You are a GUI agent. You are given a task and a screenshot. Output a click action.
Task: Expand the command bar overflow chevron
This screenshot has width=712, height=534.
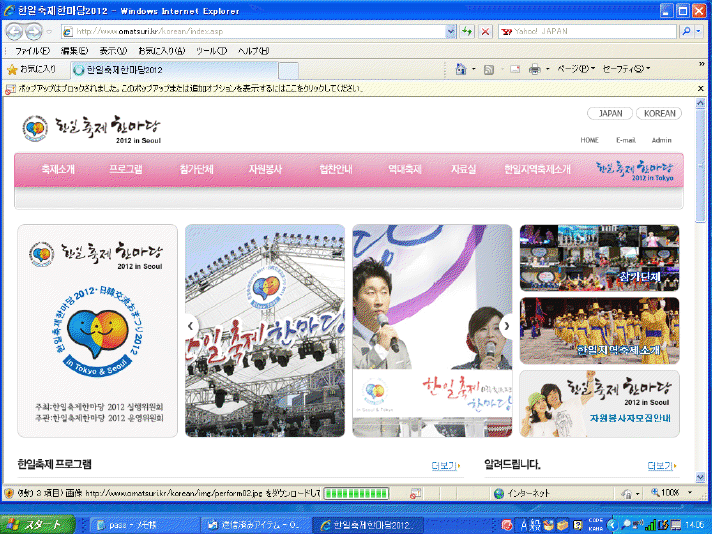click(701, 64)
